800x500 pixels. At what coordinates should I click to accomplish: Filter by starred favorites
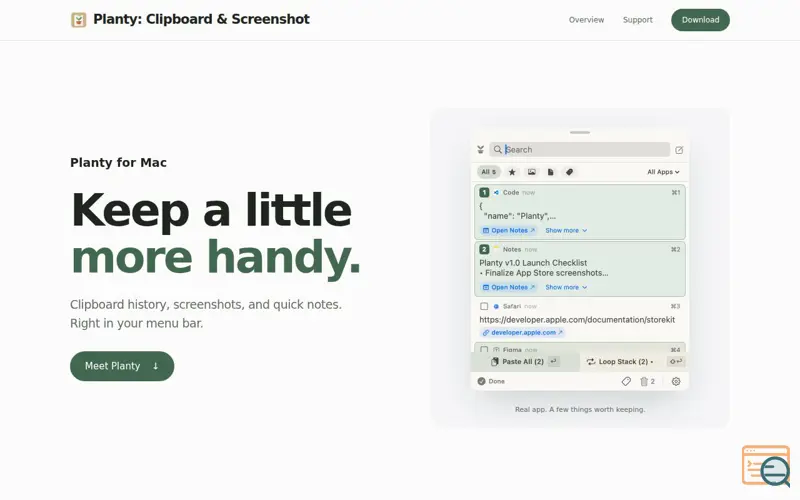[x=512, y=172]
